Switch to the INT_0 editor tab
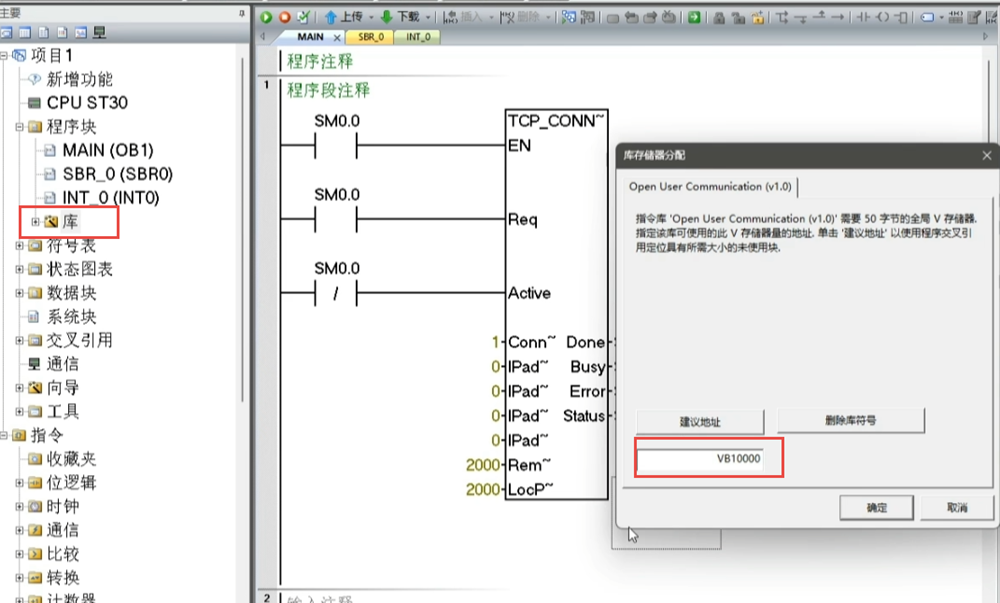Screen dimensions: 1000x603 coord(418,36)
